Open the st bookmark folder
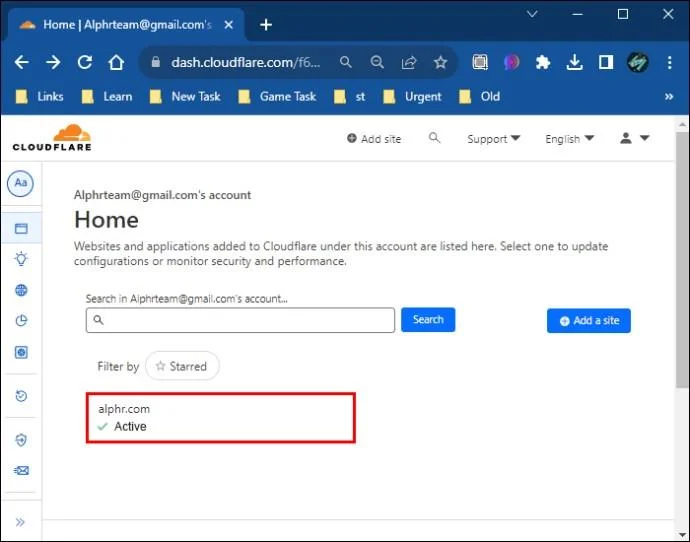 pyautogui.click(x=350, y=96)
